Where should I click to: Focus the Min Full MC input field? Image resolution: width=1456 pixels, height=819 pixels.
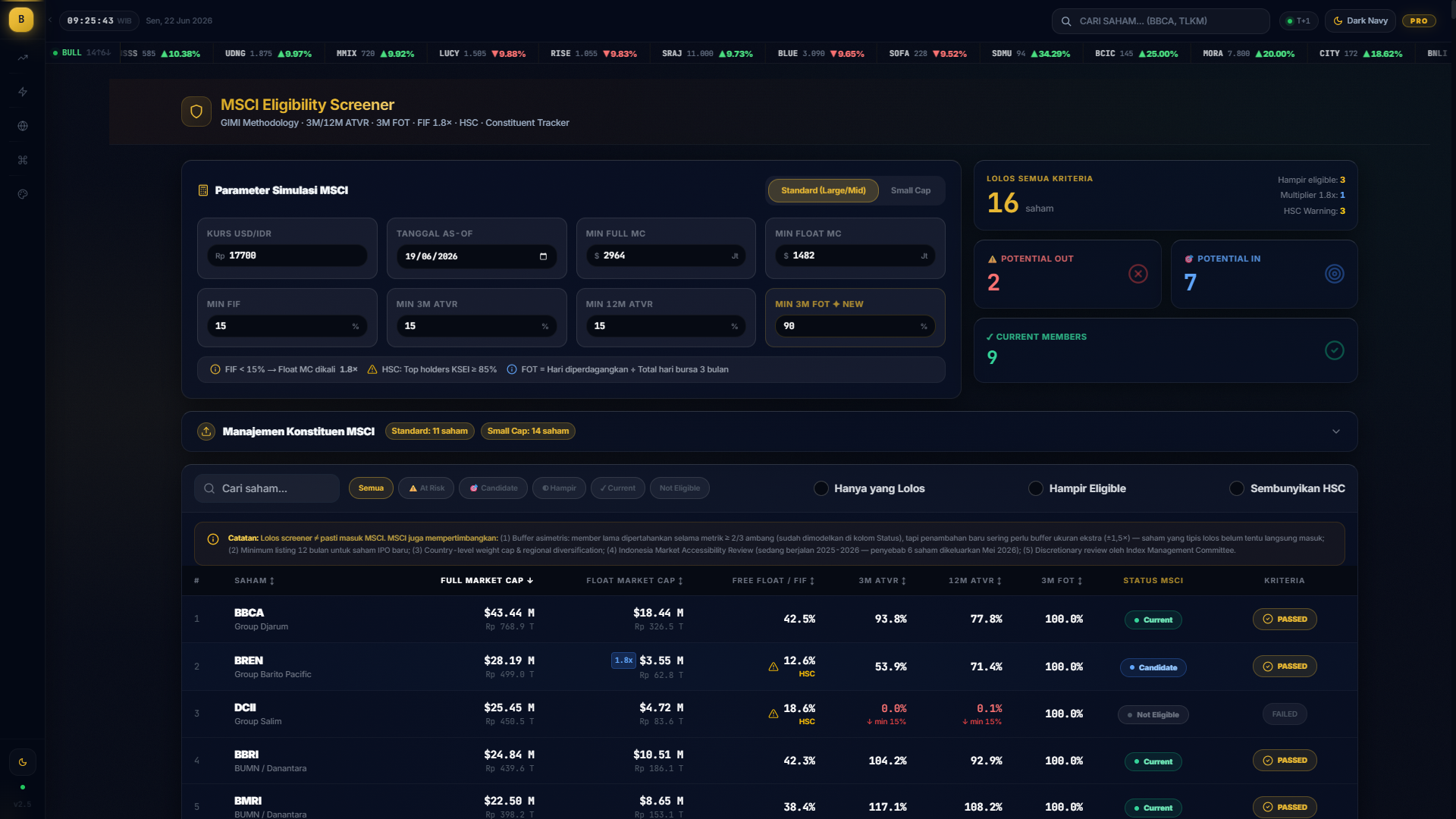666,256
